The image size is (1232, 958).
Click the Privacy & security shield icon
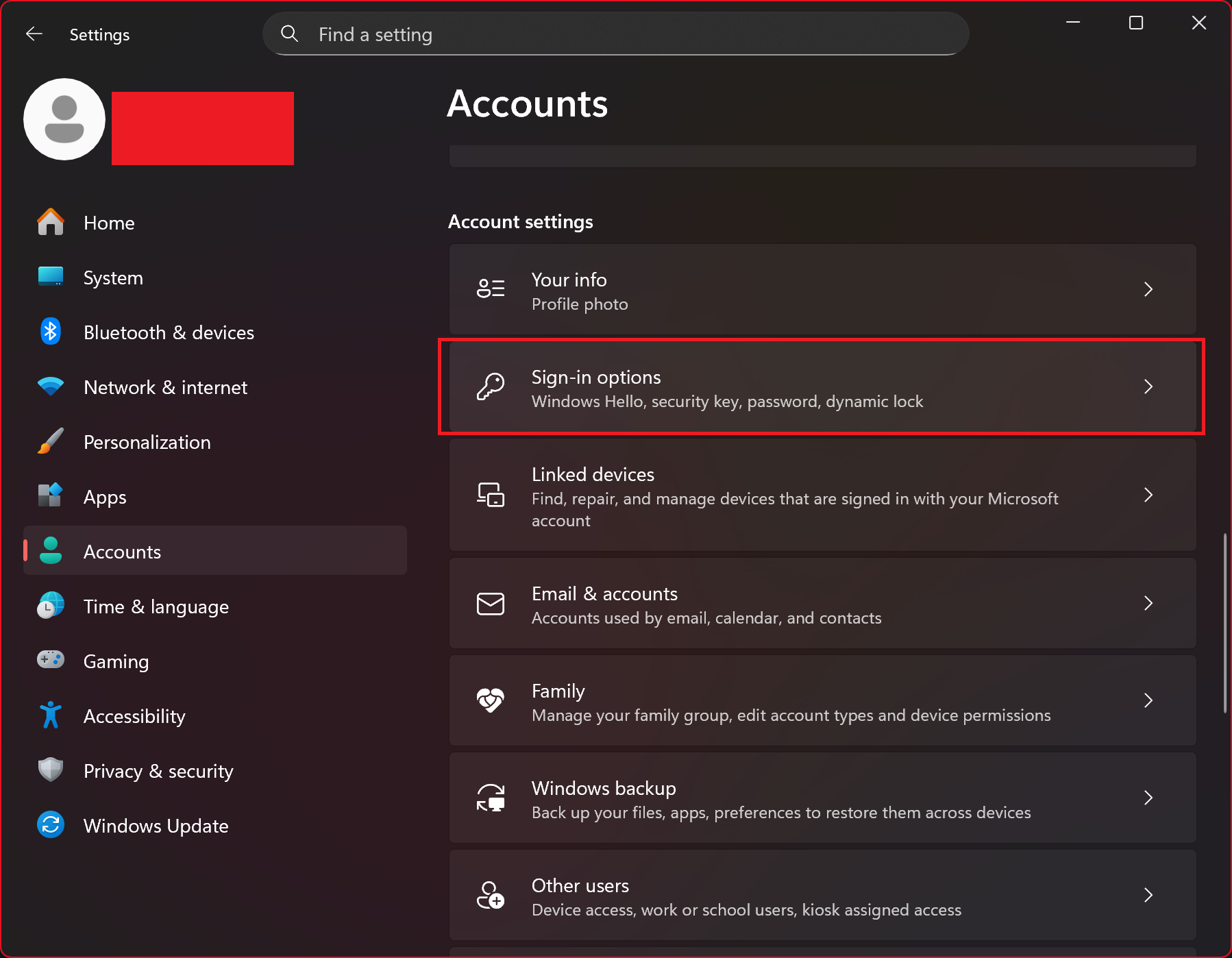click(50, 770)
